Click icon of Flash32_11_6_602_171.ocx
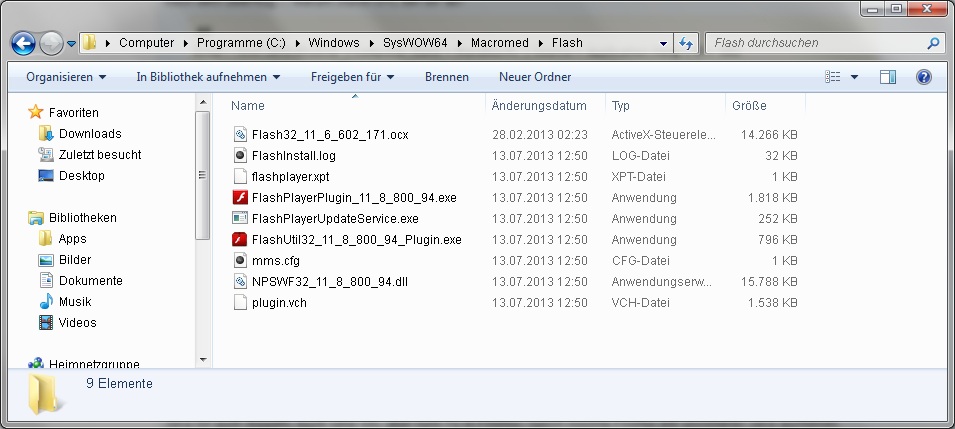Viewport: 955px width, 429px height. (x=240, y=135)
